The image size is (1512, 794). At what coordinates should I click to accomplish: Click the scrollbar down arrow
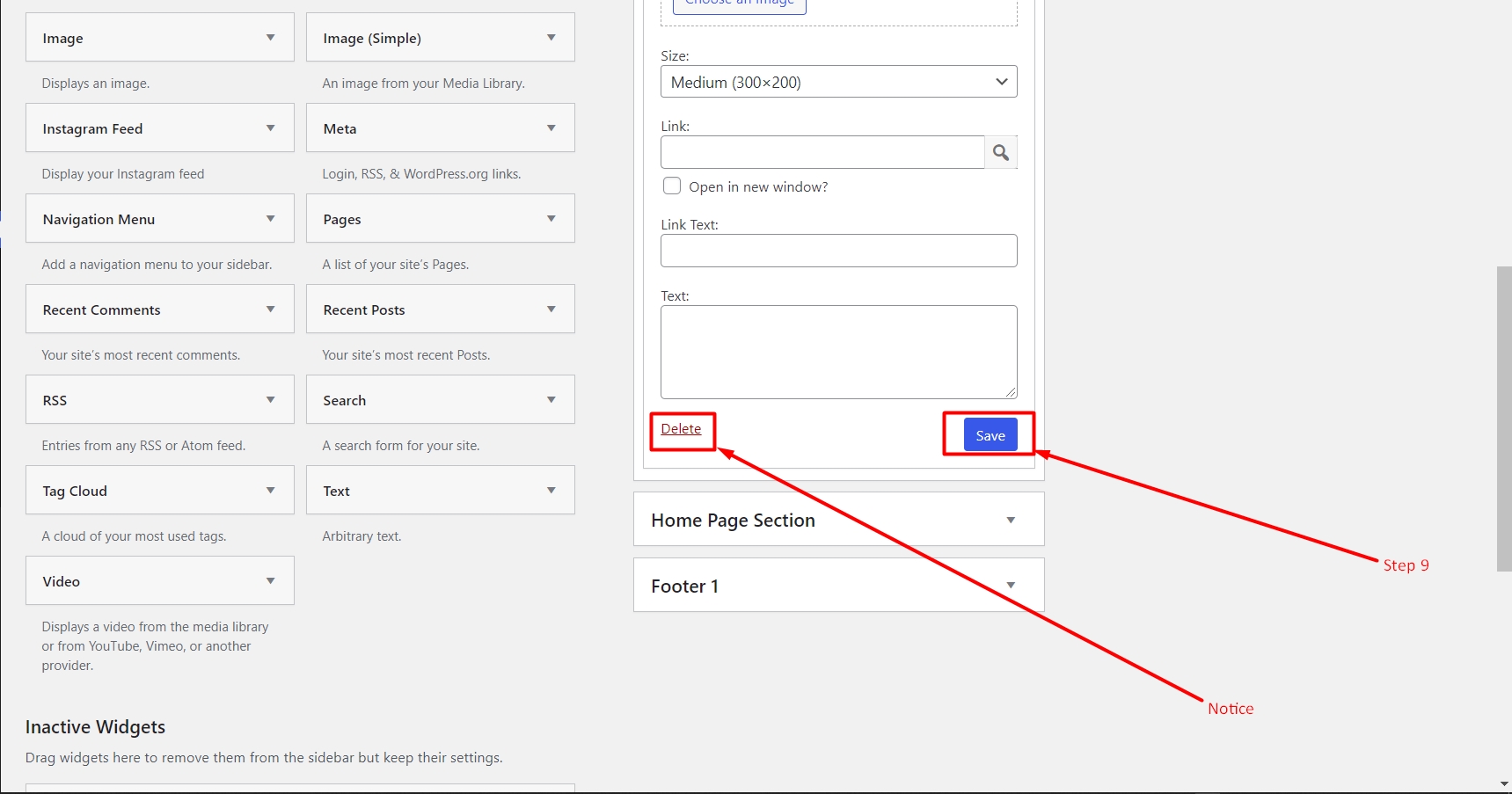pyautogui.click(x=1504, y=784)
